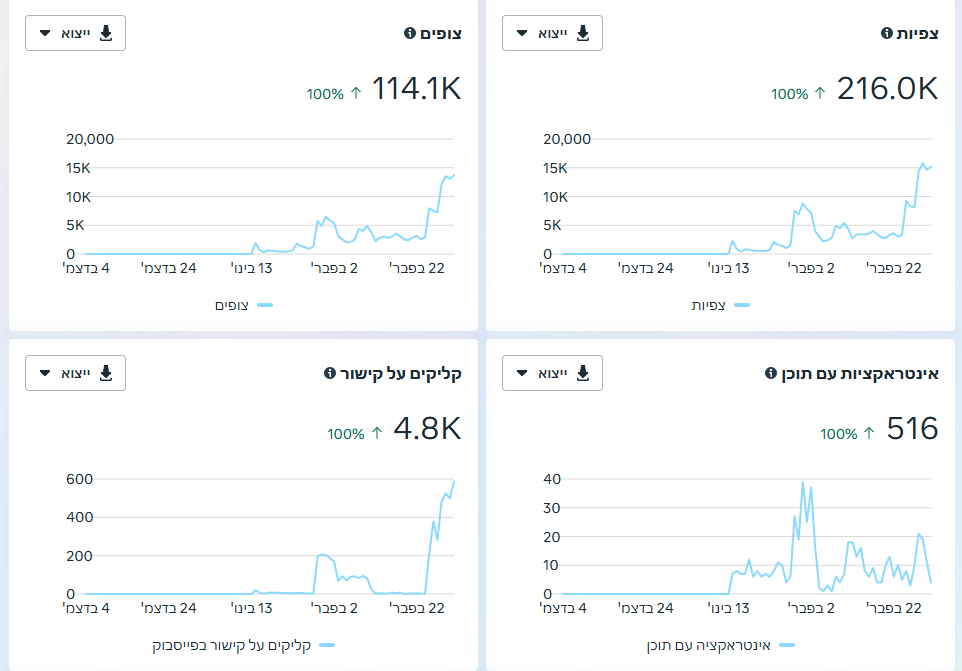The height and width of the screenshot is (671, 962).
Task: Click info icon next to צופים title
Action: [x=410, y=33]
